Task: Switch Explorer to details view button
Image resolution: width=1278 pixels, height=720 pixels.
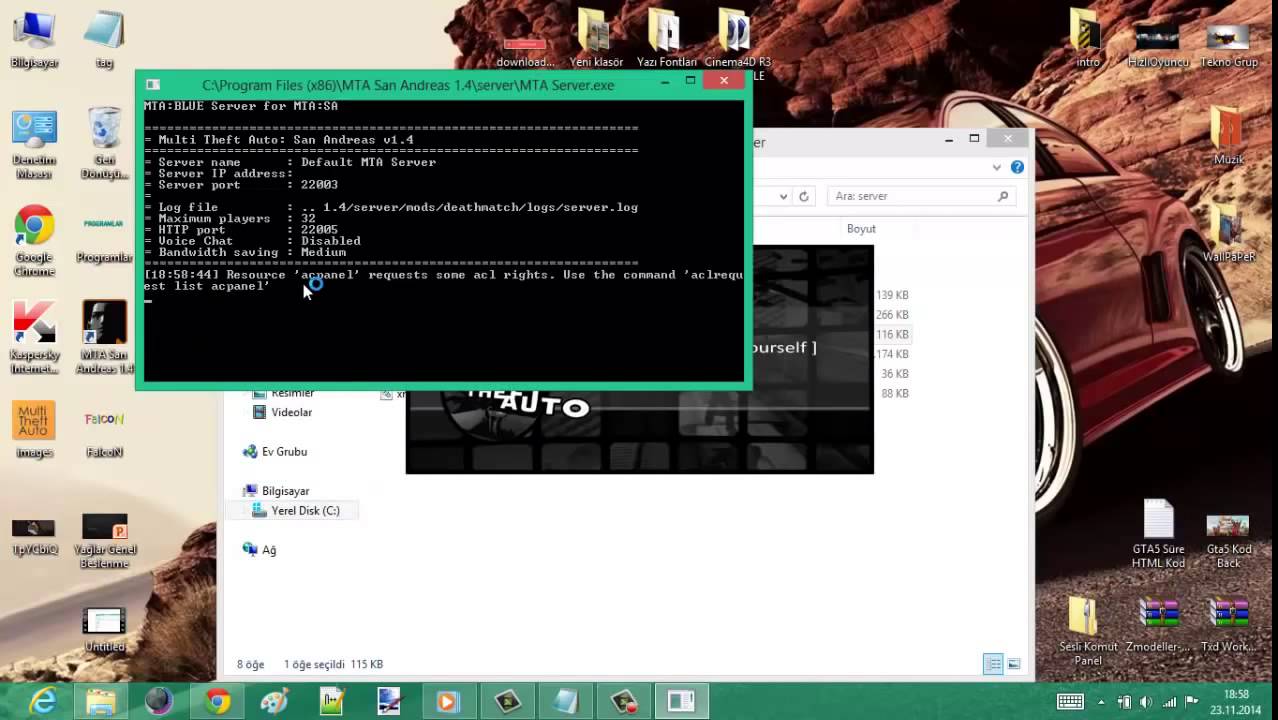Action: 993,664
